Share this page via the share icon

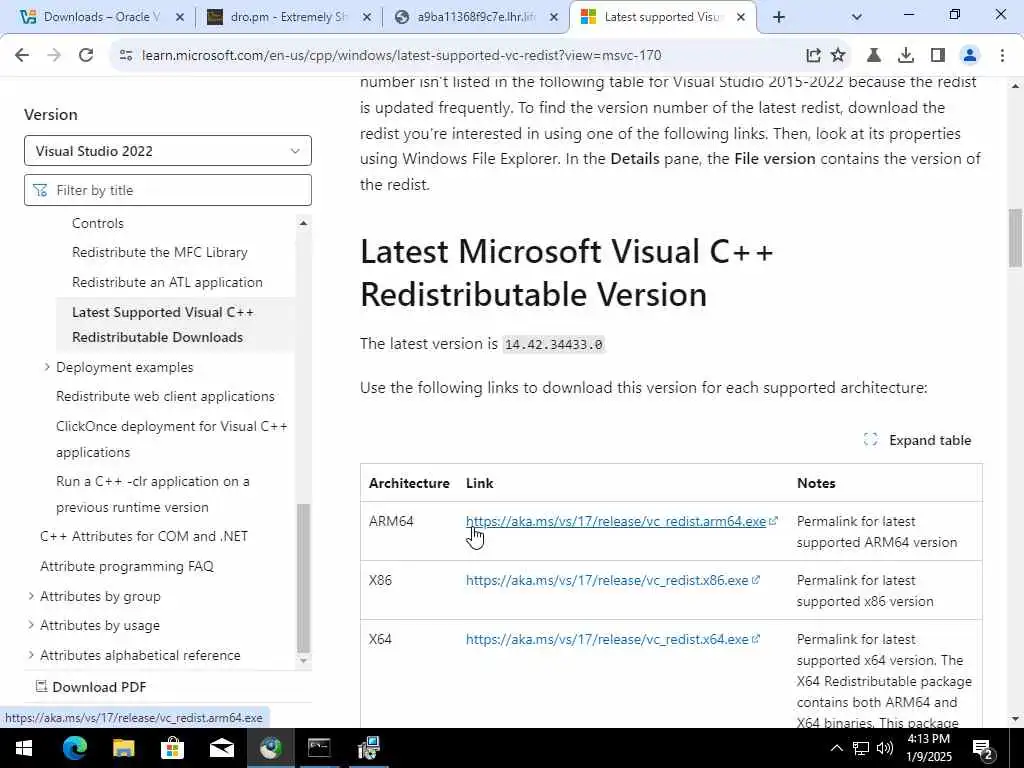813,56
